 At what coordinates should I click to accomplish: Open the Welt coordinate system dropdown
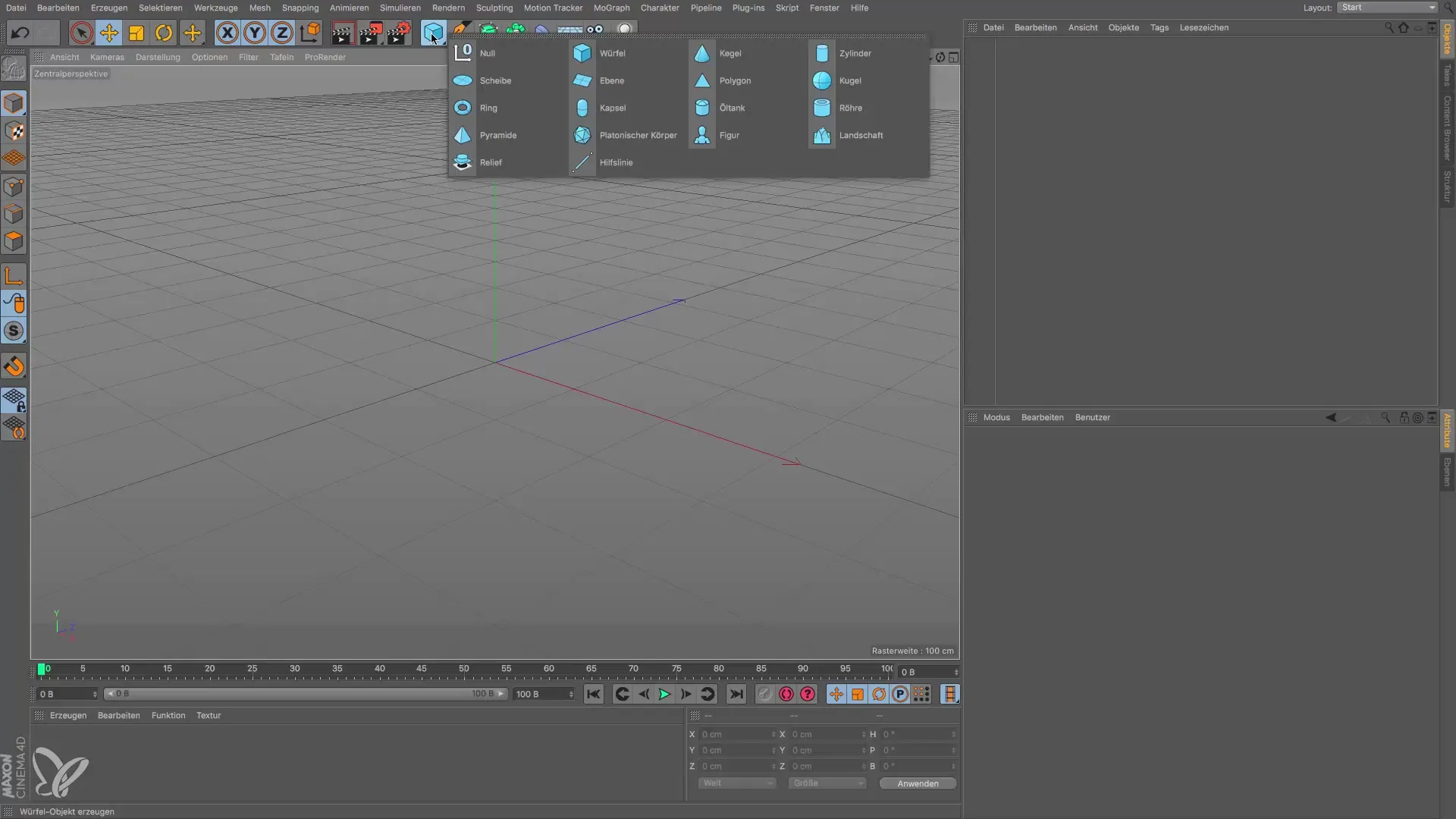[x=737, y=783]
